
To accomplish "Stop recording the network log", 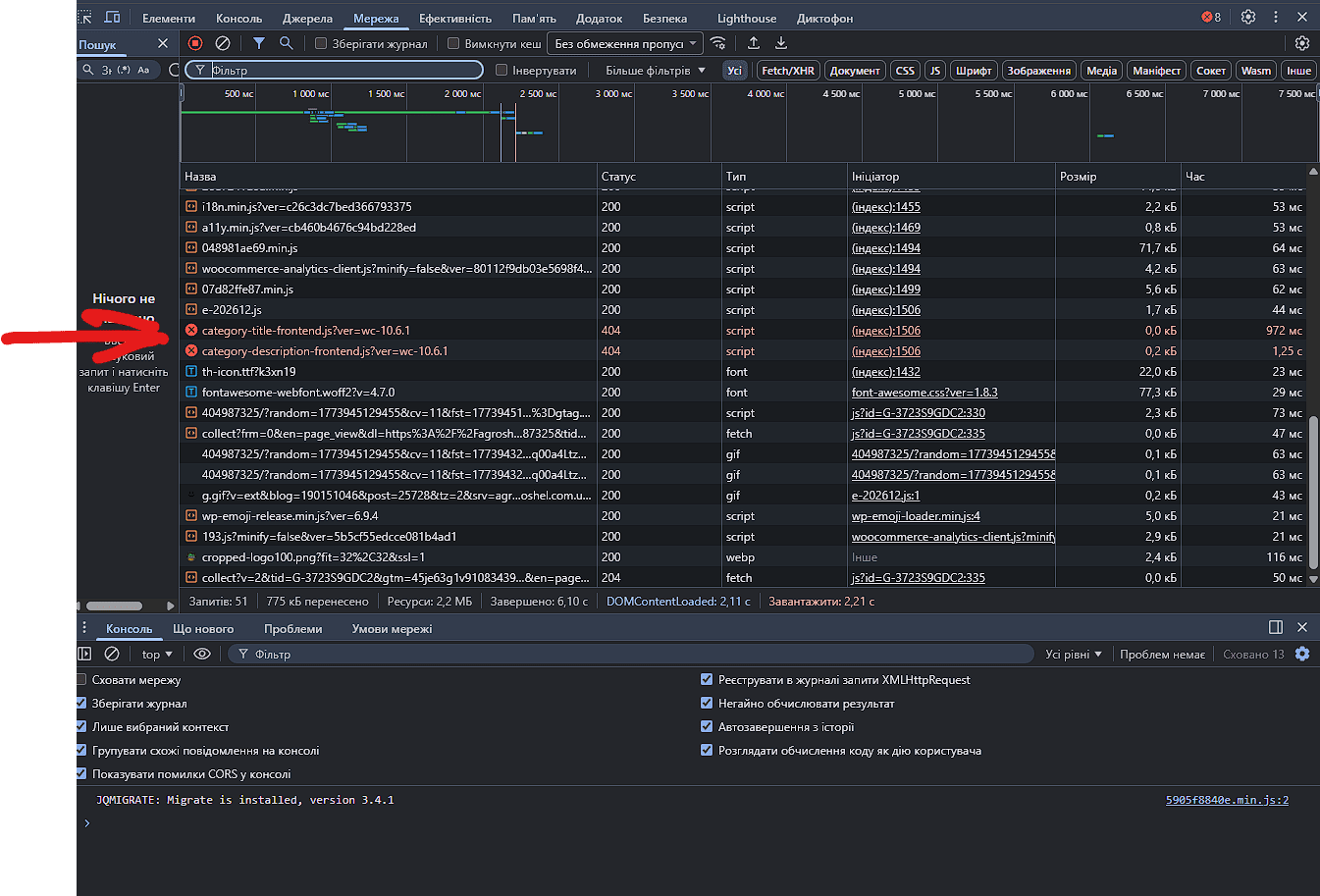I will [x=193, y=43].
